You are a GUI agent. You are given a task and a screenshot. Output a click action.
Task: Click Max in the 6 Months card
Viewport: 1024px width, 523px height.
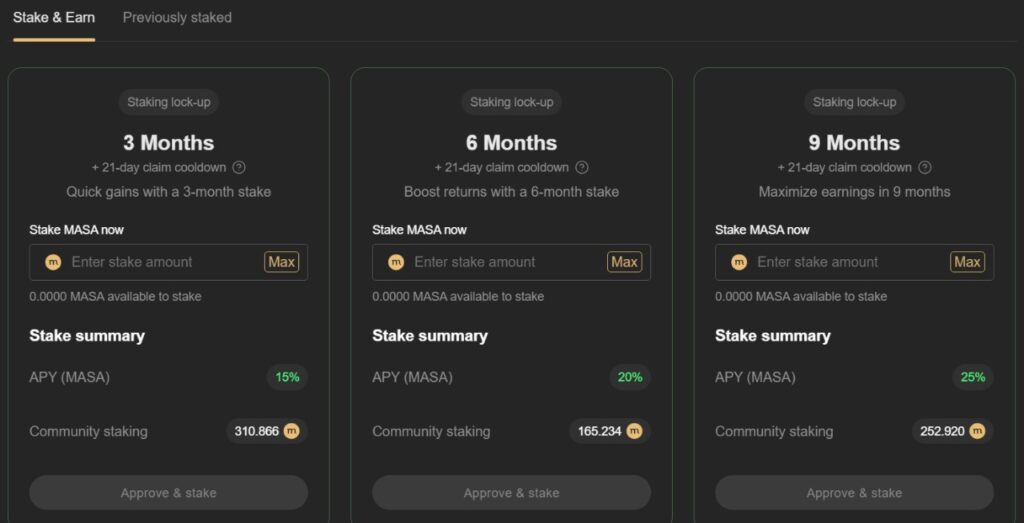(x=624, y=262)
